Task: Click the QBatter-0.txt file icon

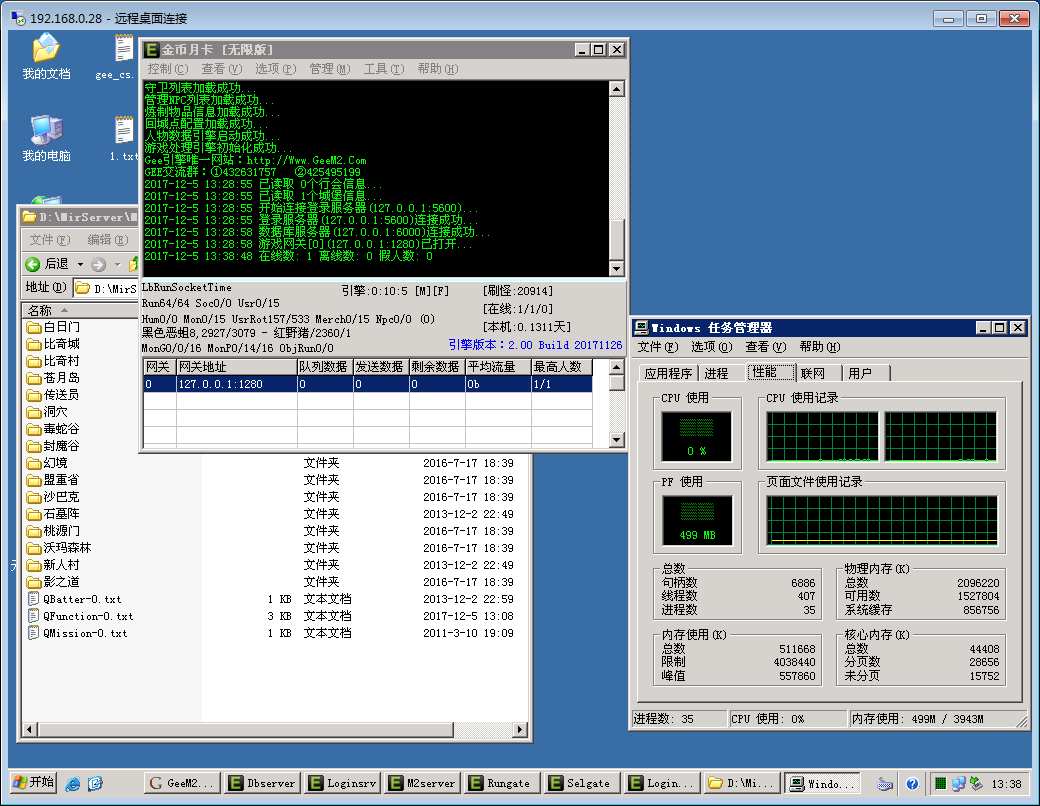Action: (33, 598)
